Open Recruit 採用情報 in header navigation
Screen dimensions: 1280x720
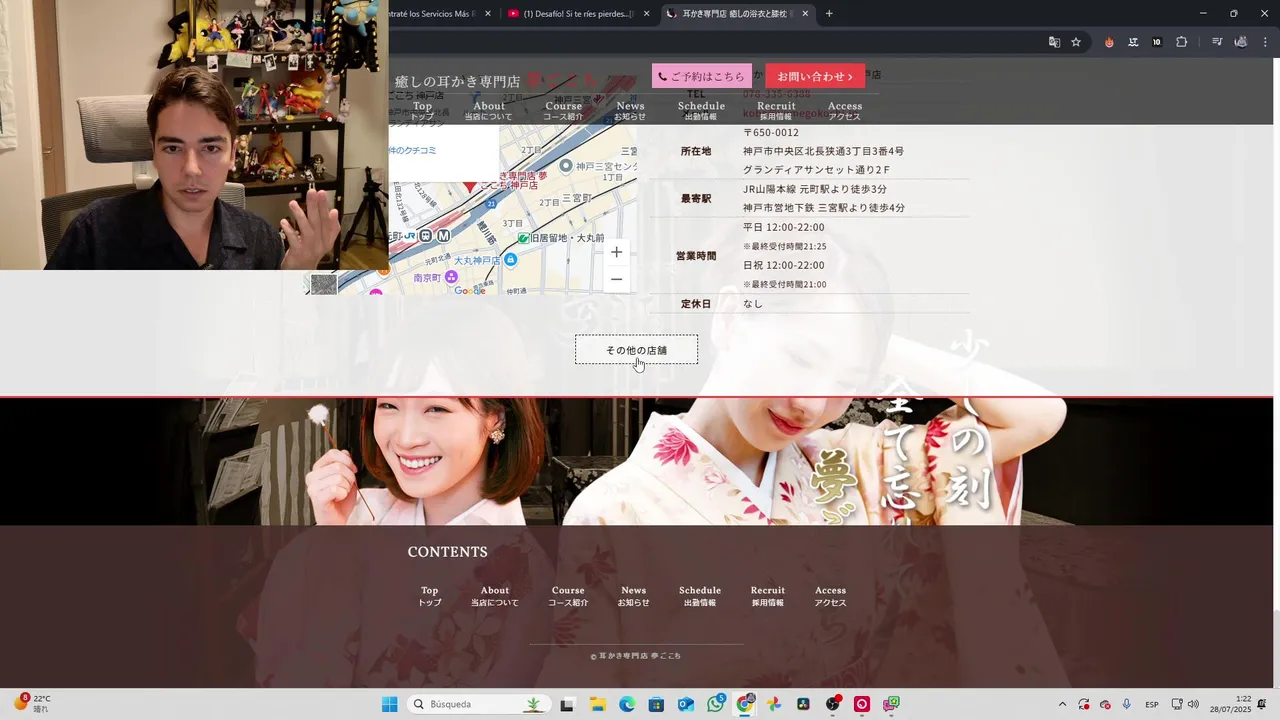tap(776, 111)
